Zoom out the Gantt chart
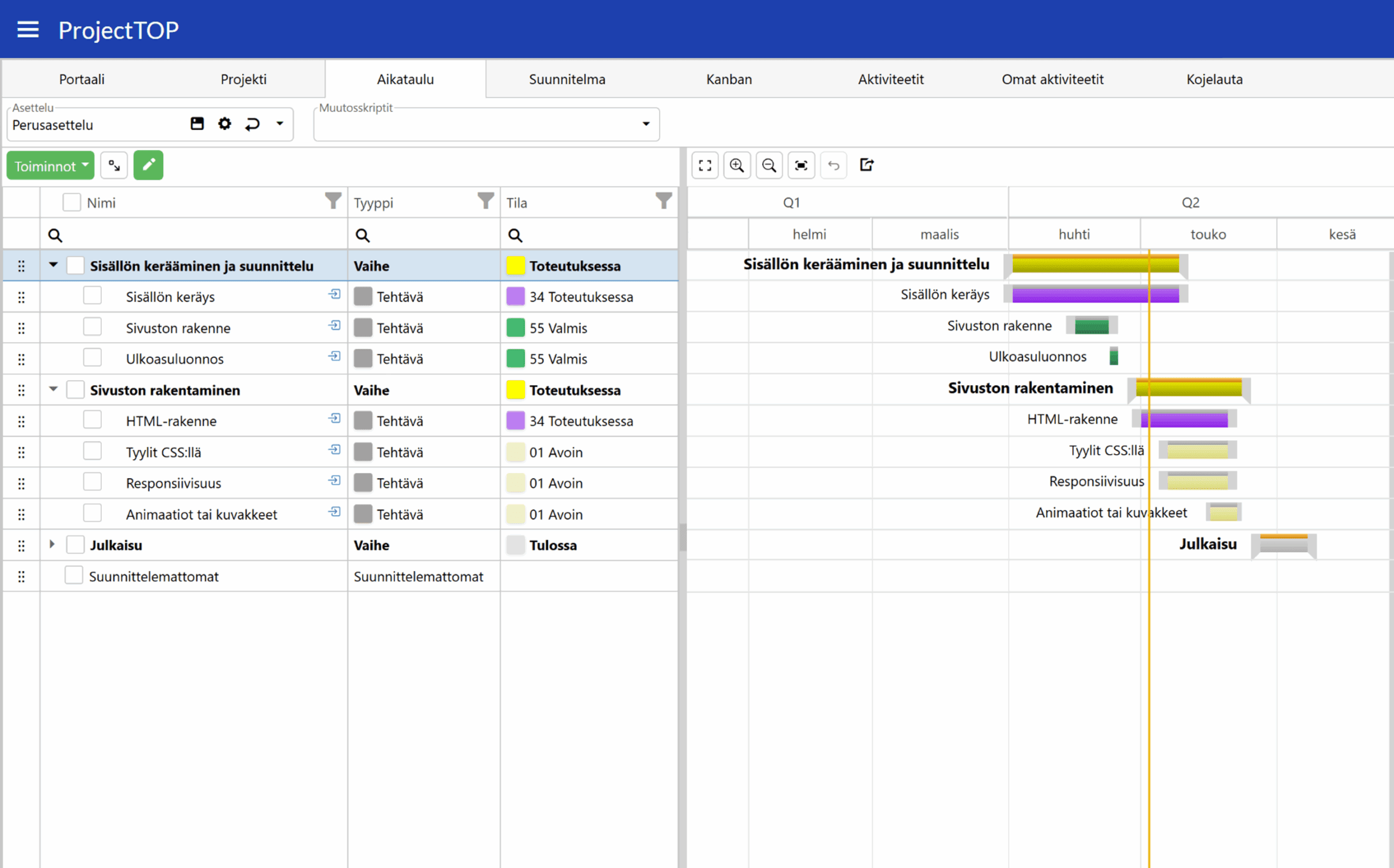The image size is (1394, 868). coord(769,166)
